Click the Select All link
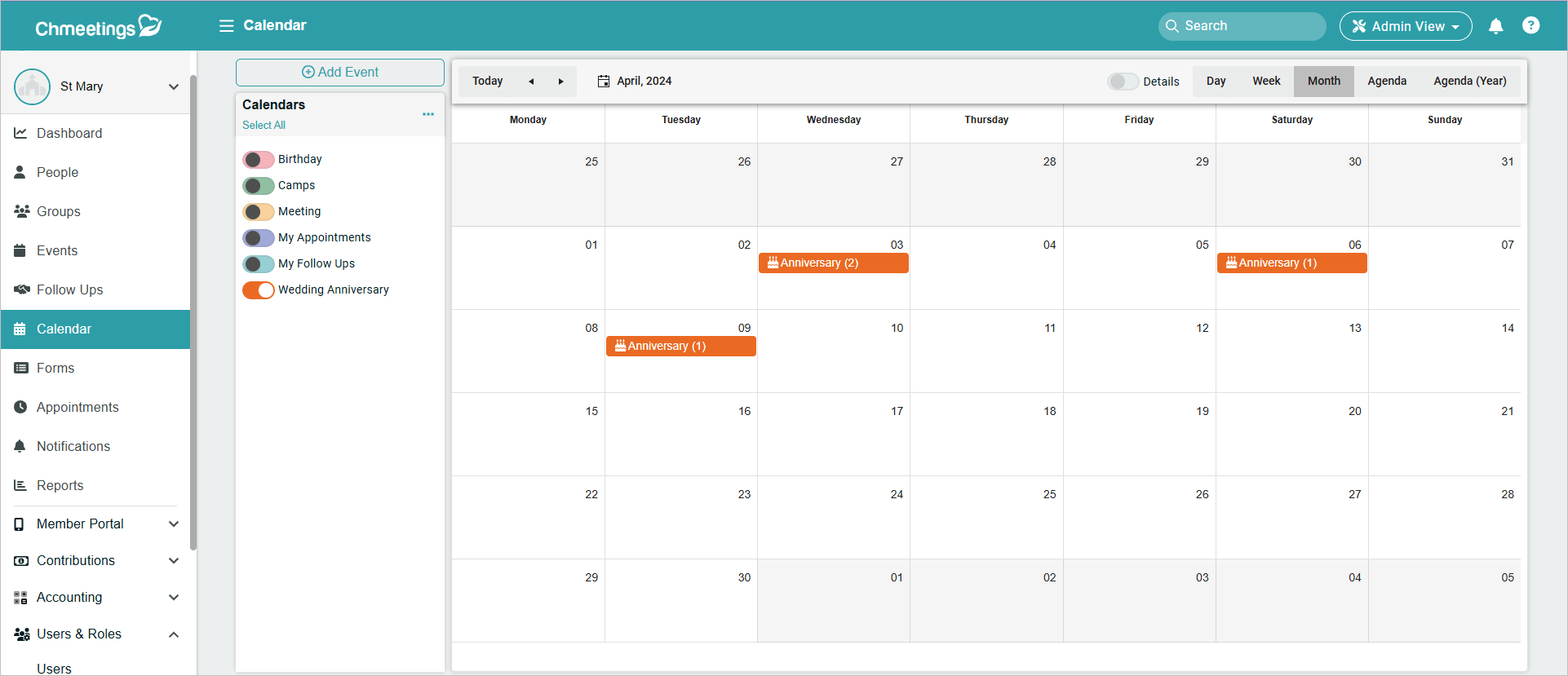The width and height of the screenshot is (1568, 676). (264, 125)
